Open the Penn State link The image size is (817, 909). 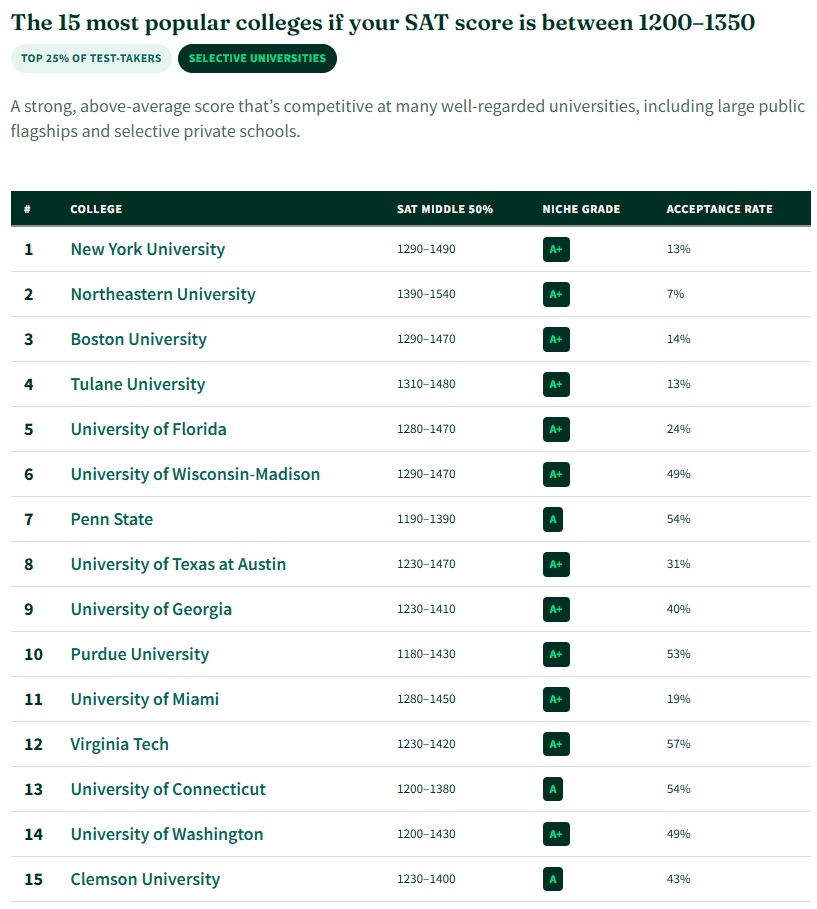click(112, 519)
